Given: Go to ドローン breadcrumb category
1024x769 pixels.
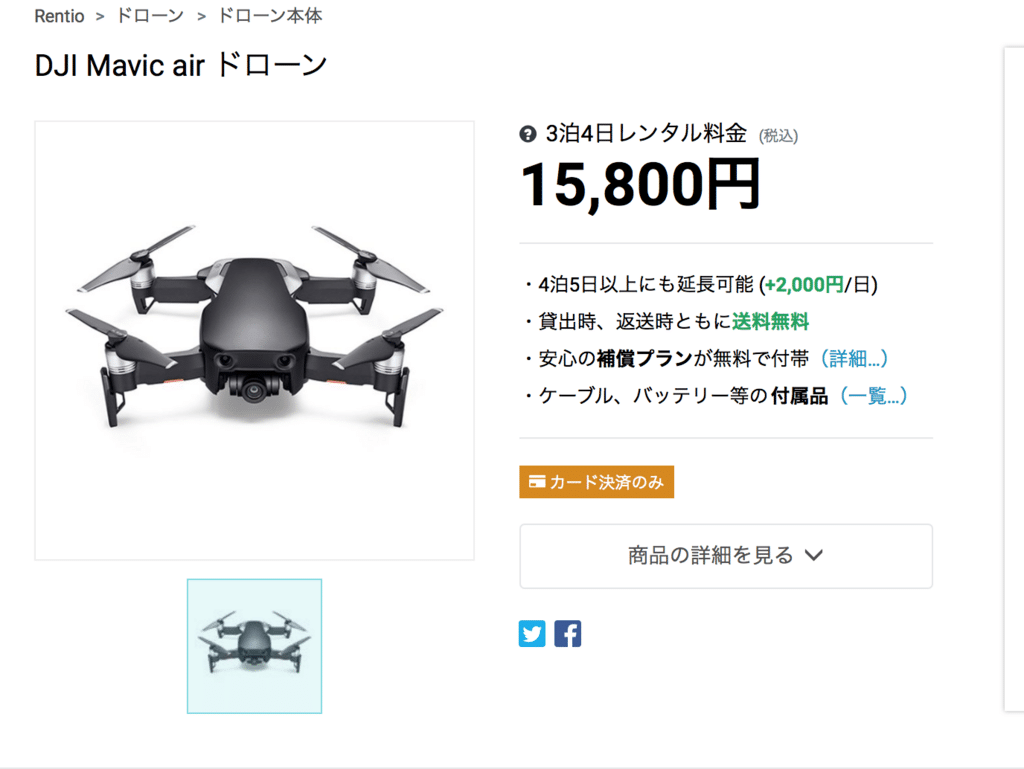Looking at the screenshot, I should (x=150, y=16).
